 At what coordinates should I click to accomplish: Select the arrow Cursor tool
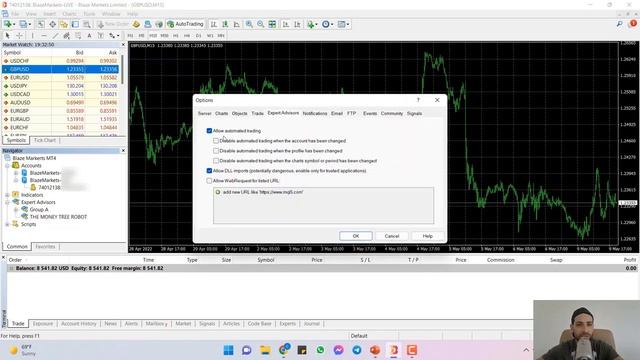7,36
